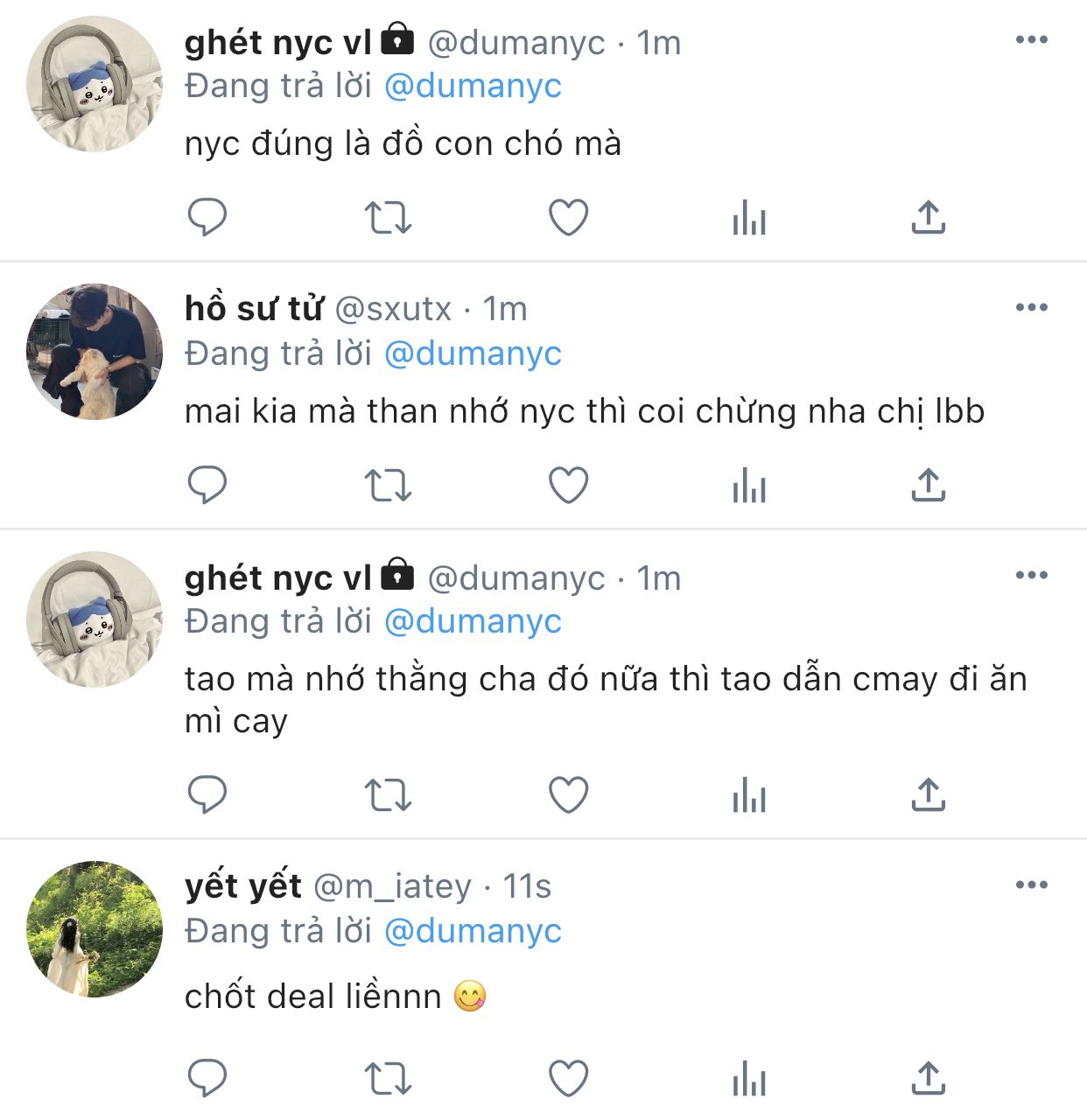Open @dumanyc mention link in yết yết's reply
Viewport: 1087px width, 1120px height.
point(473,931)
